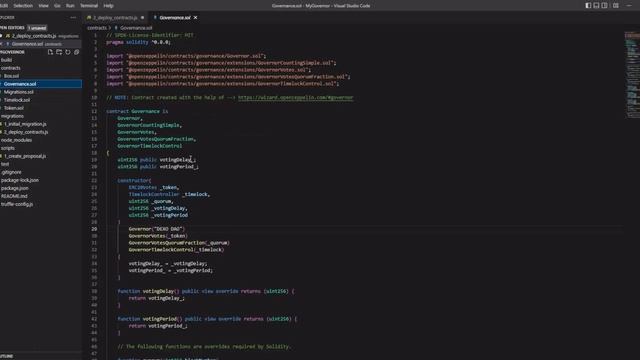
Task: Click 'return votingPeriod_;' on line 43
Action: (158, 326)
